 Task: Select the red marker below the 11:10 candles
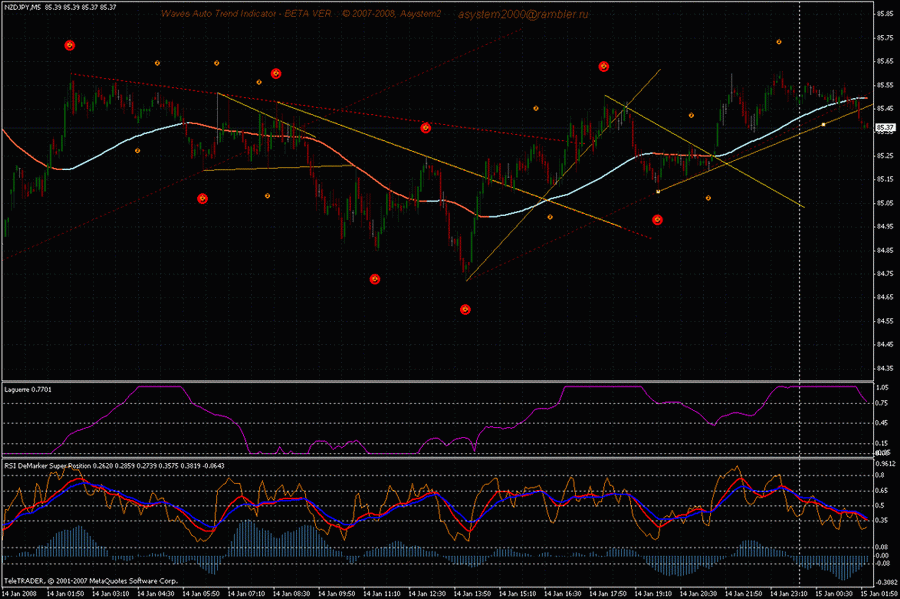[x=375, y=279]
